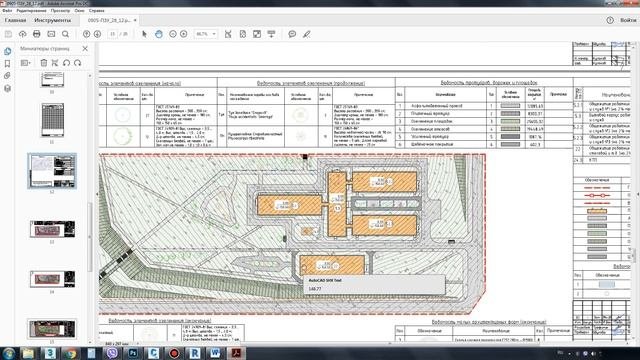Close the Миниатюры страниц panel
Screen dimensions: 640x360
tap(85, 49)
